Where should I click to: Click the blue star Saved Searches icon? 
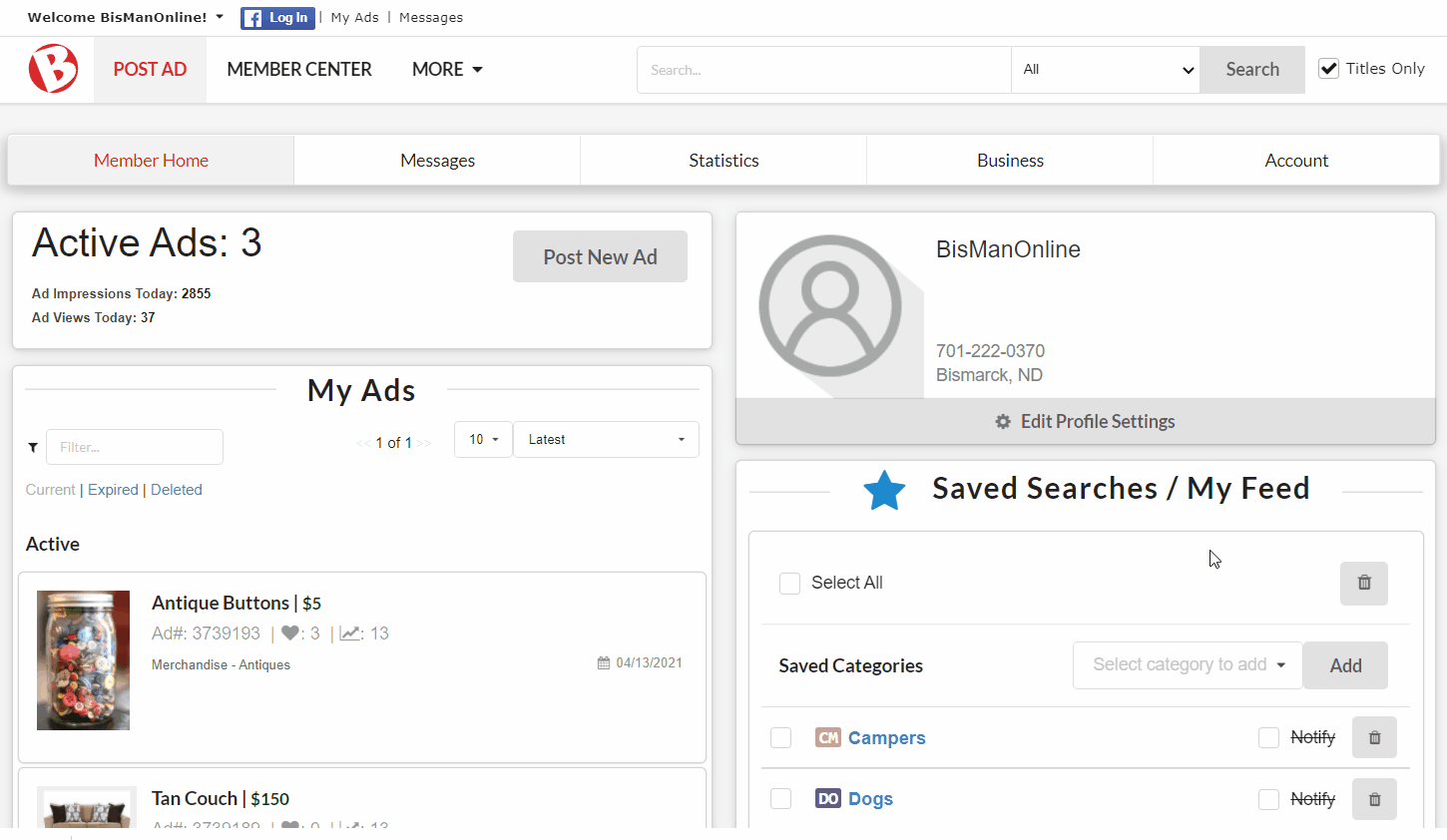(x=884, y=490)
